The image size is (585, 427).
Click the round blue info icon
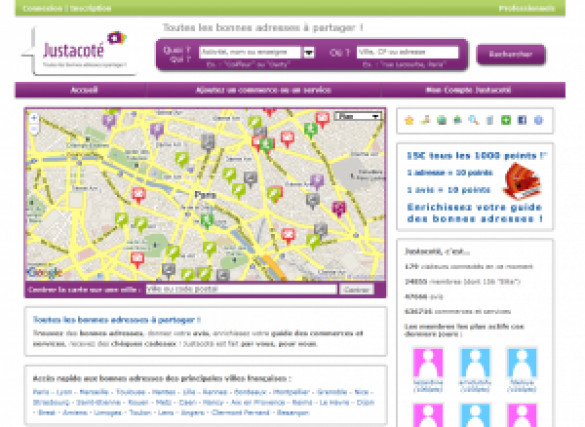(538, 120)
